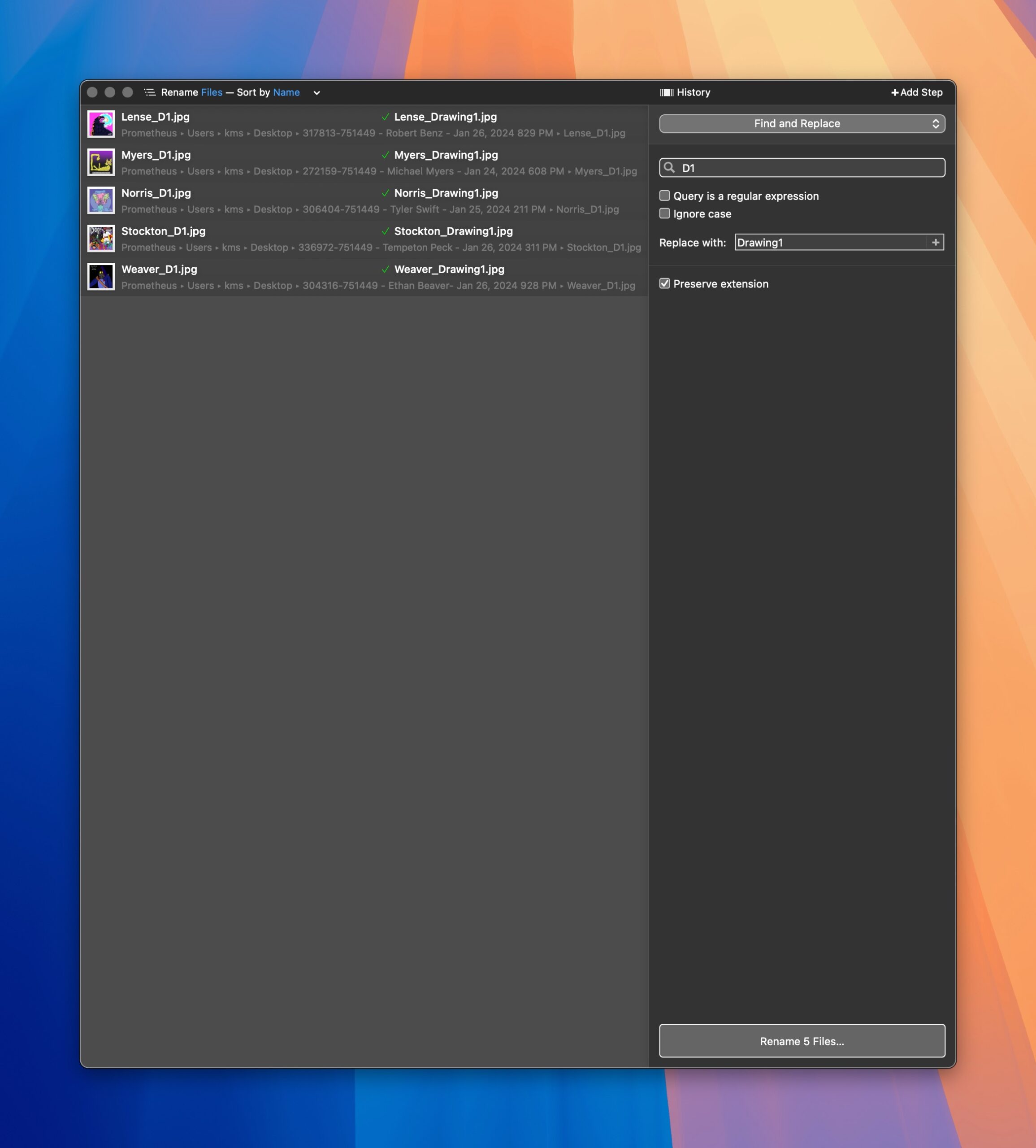This screenshot has height=1148, width=1036.
Task: Expand the sort options chevron
Action: point(316,93)
